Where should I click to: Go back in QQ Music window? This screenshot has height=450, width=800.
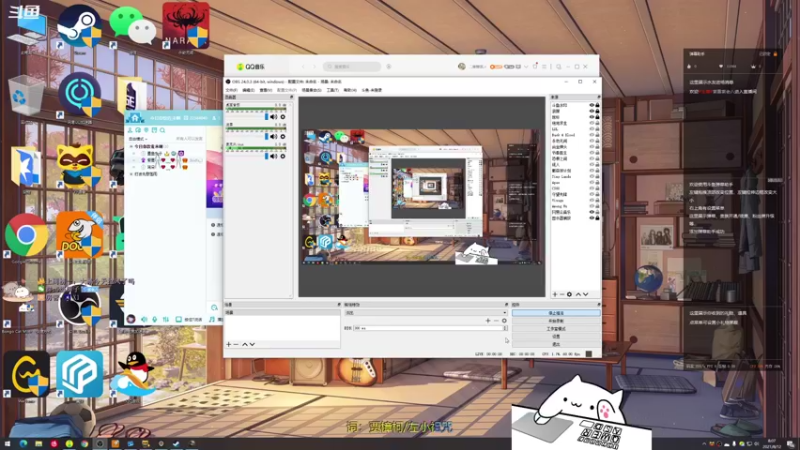coord(303,66)
